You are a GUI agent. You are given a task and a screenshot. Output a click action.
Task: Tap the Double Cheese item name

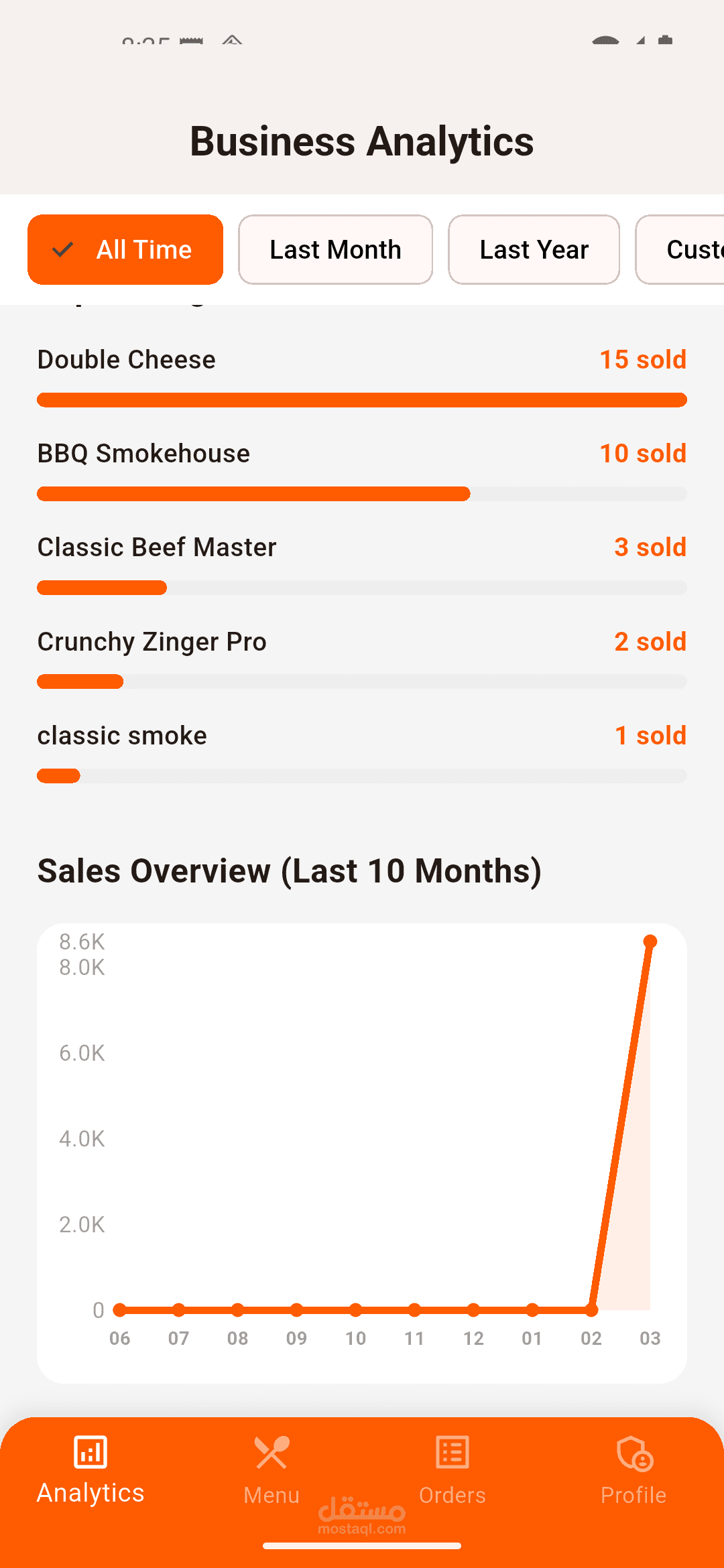point(127,360)
